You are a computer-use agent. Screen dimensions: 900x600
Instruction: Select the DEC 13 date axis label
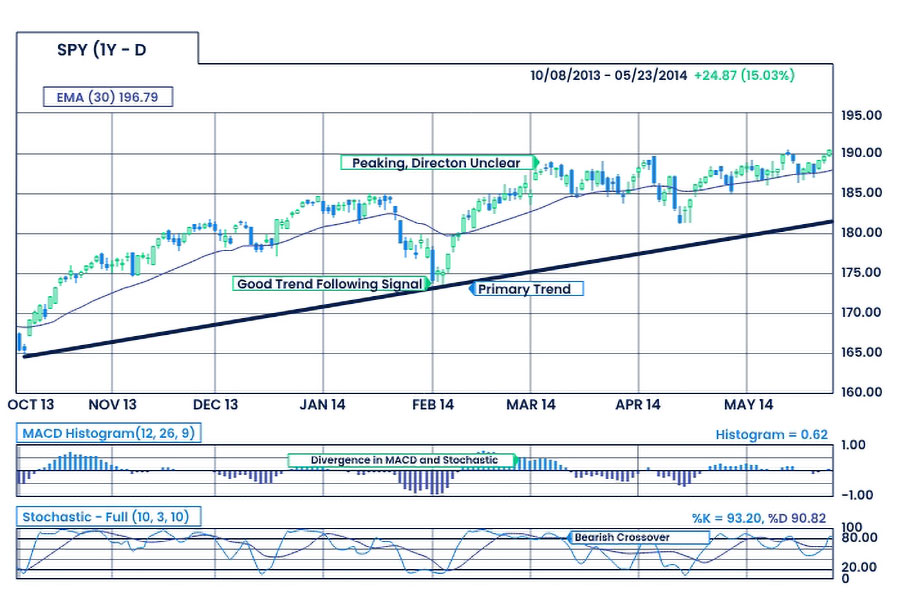(215, 405)
